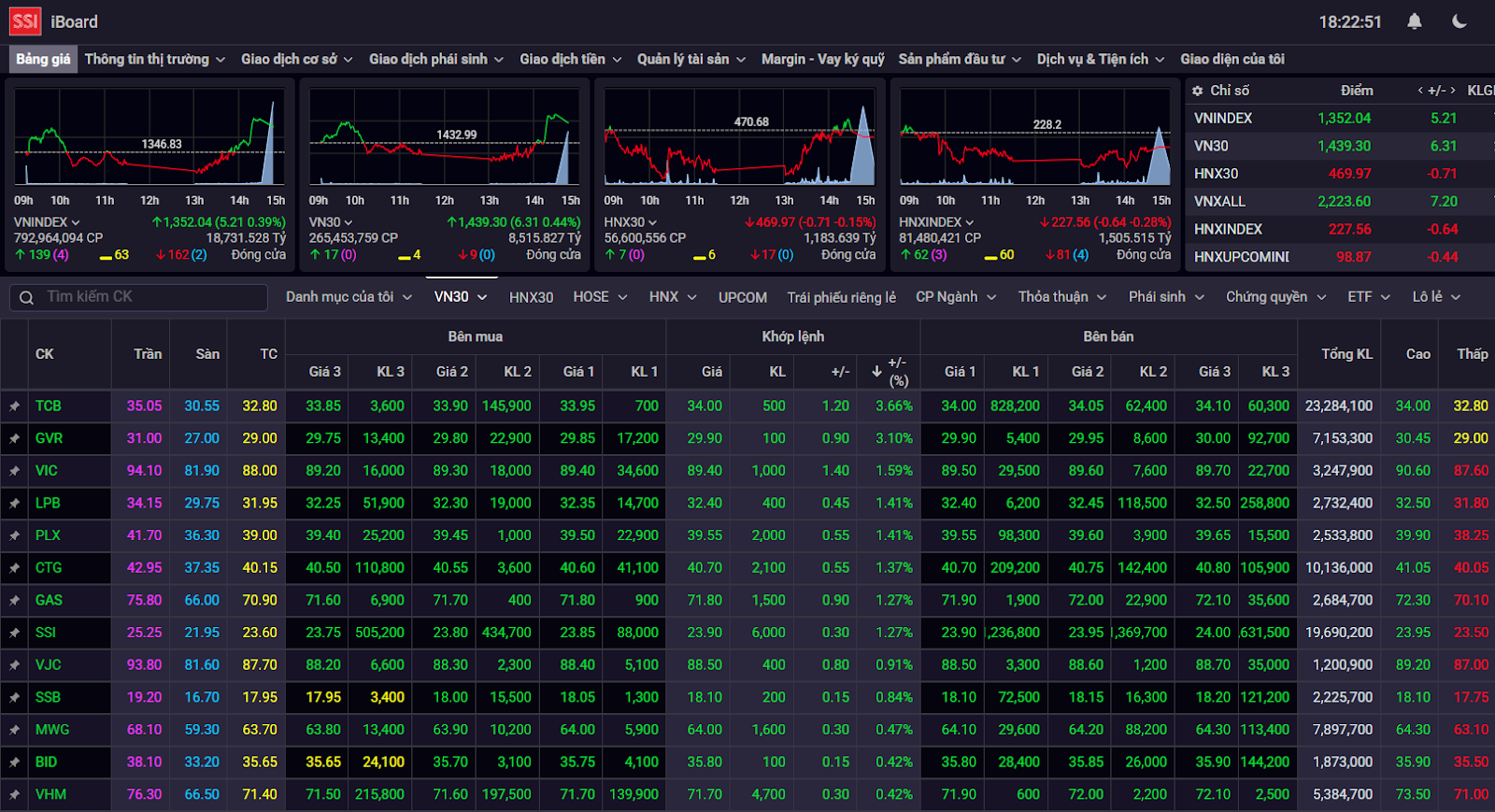
Task: Open the HNXINDEX intraday chart
Action: coord(1035,138)
